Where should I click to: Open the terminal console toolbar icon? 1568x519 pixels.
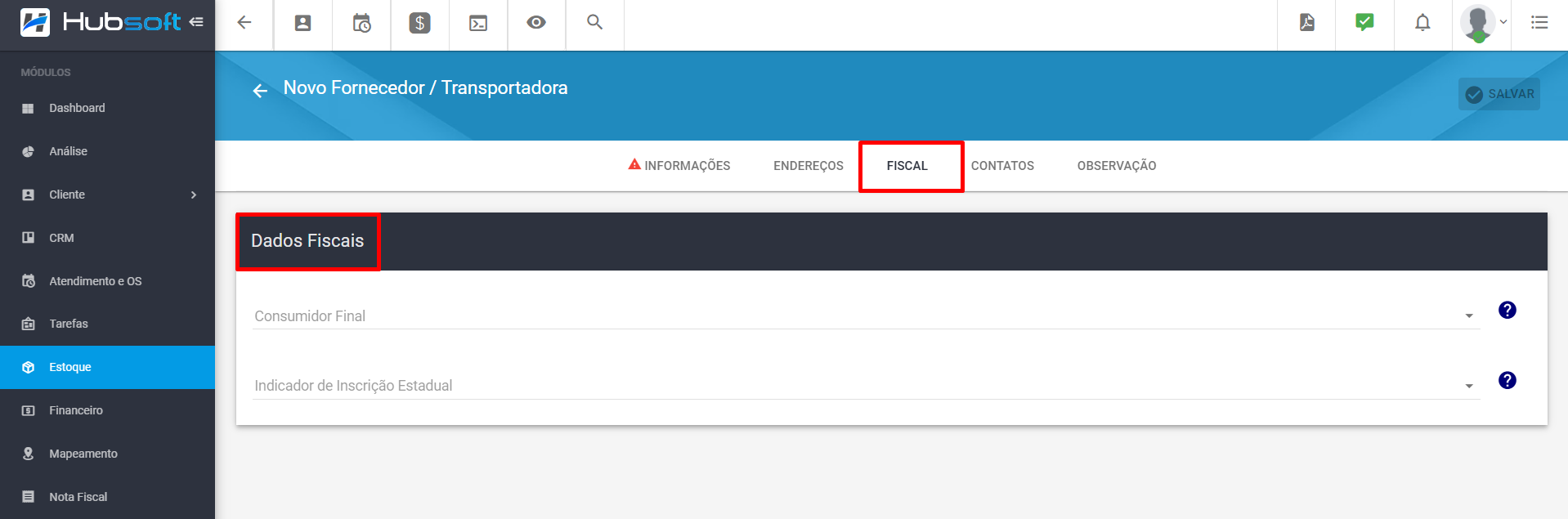point(478,24)
